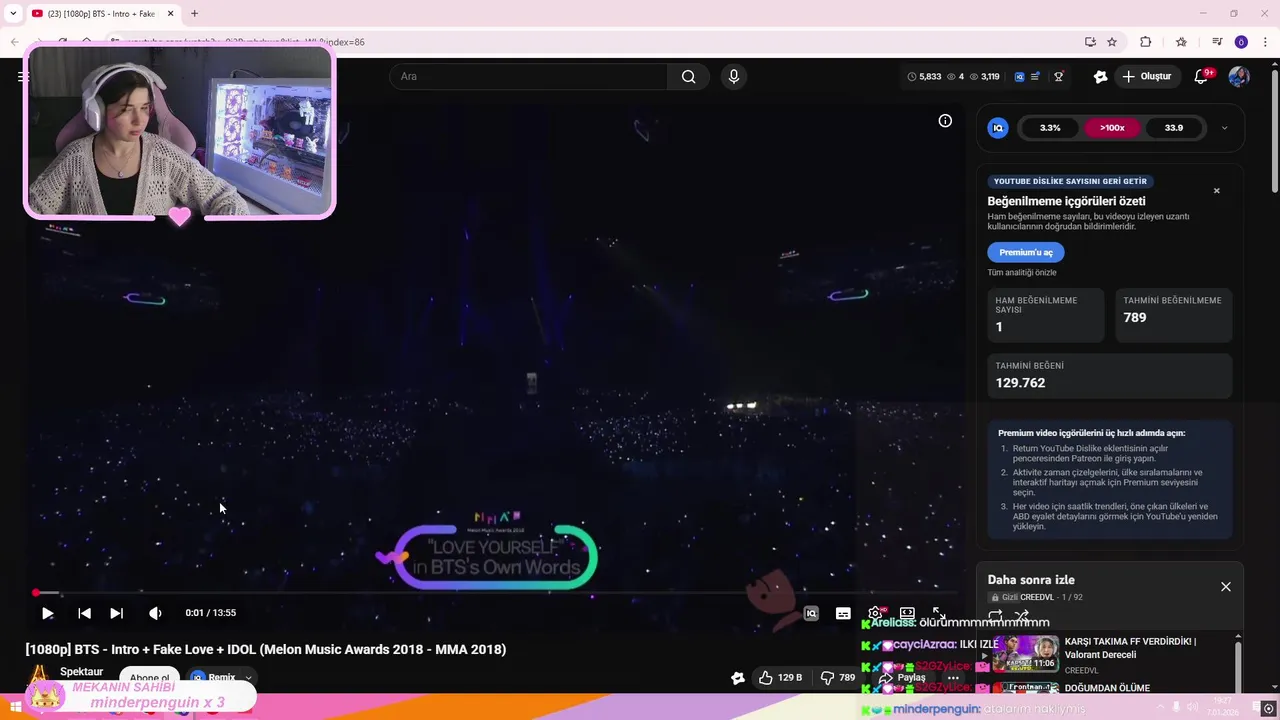Viewport: 1280px width, 720px height.
Task: Show video info card icon
Action: (945, 121)
